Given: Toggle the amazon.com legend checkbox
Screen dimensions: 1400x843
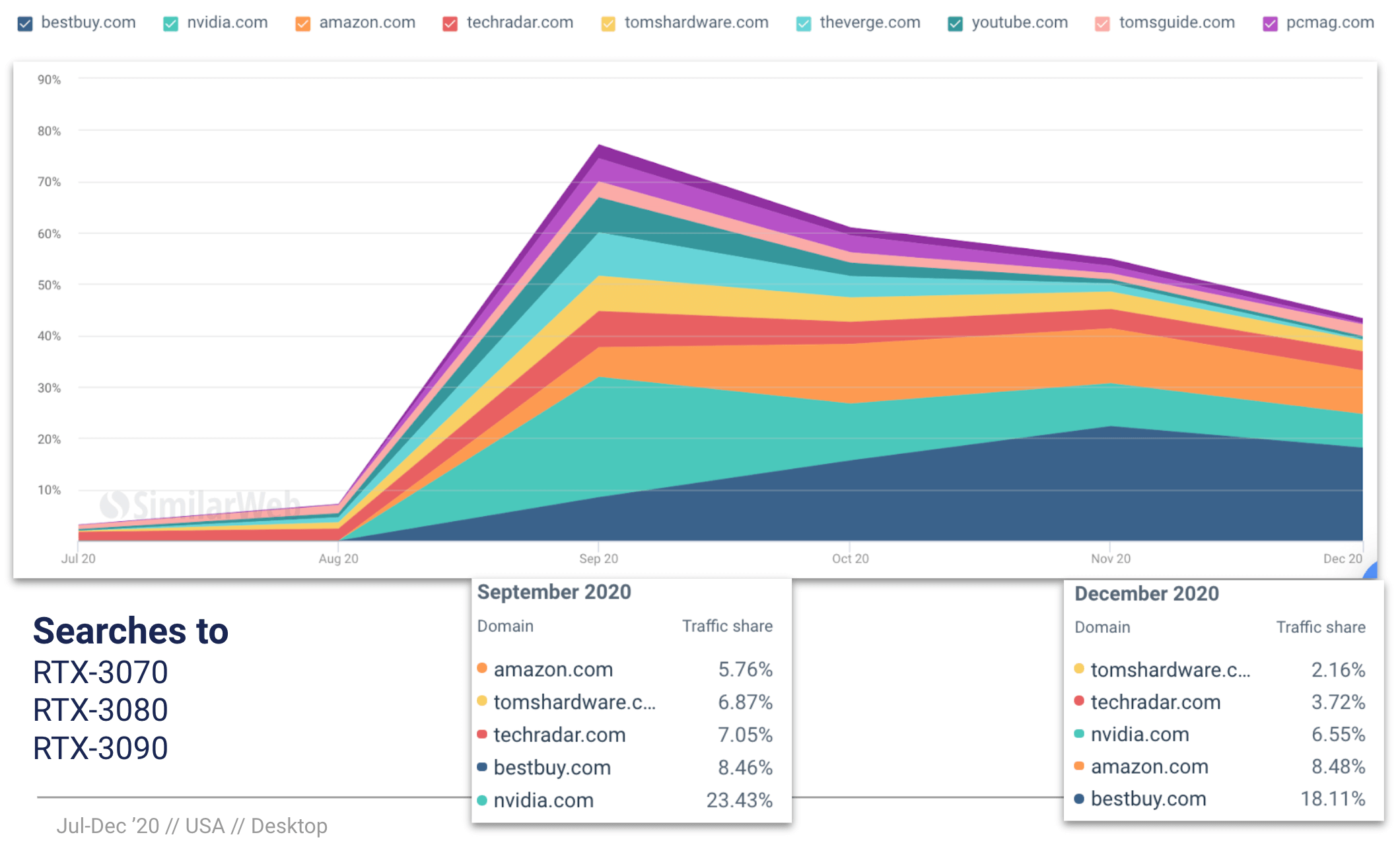Looking at the screenshot, I should point(302,24).
